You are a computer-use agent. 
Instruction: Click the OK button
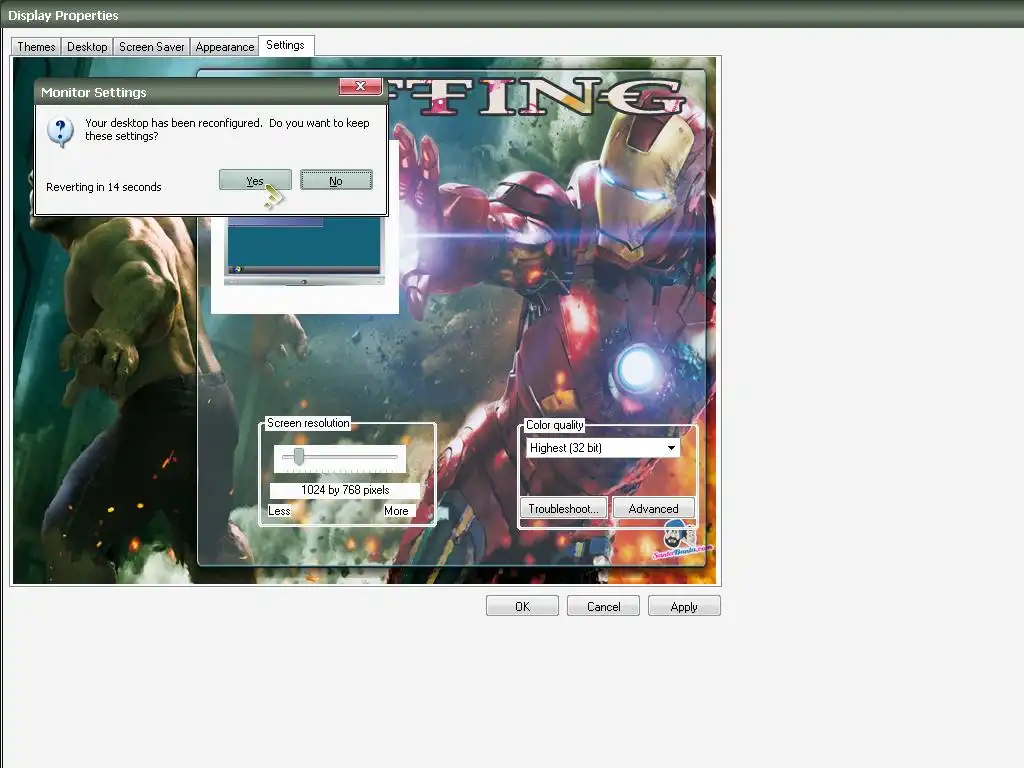point(522,606)
